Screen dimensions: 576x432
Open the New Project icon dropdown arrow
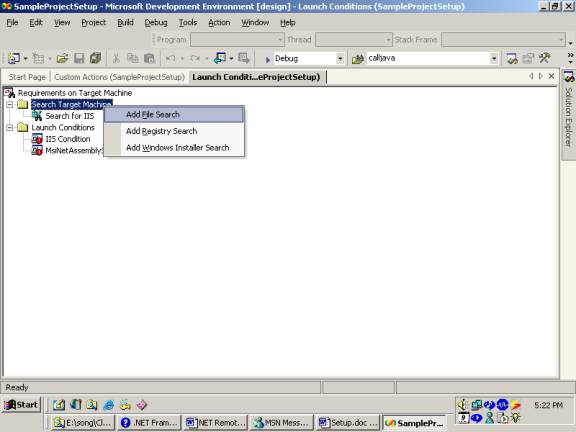point(25,59)
